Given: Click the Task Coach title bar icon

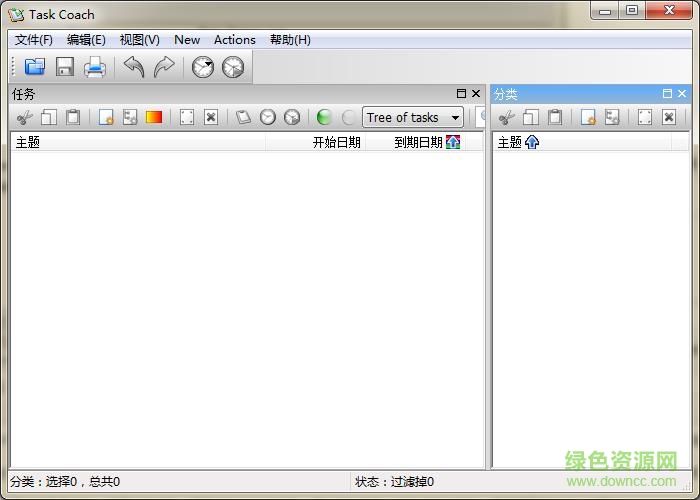Looking at the screenshot, I should (x=16, y=15).
